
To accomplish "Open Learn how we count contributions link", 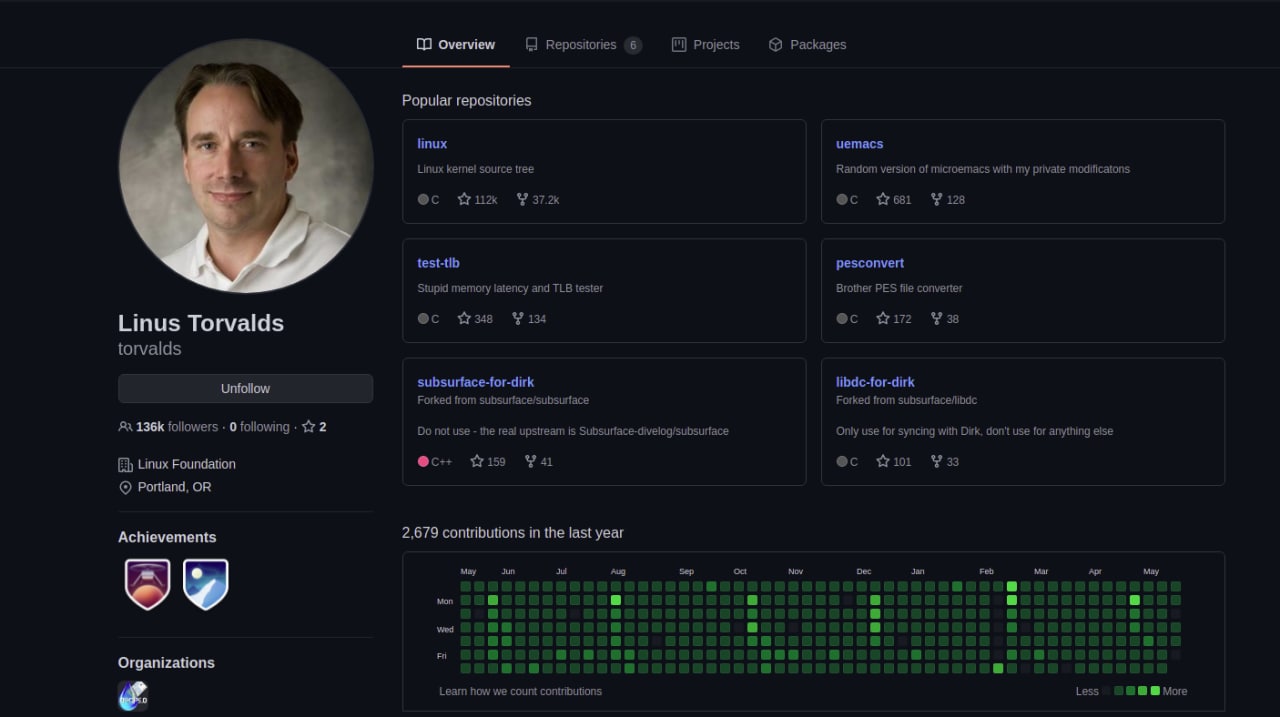I will (x=520, y=691).
